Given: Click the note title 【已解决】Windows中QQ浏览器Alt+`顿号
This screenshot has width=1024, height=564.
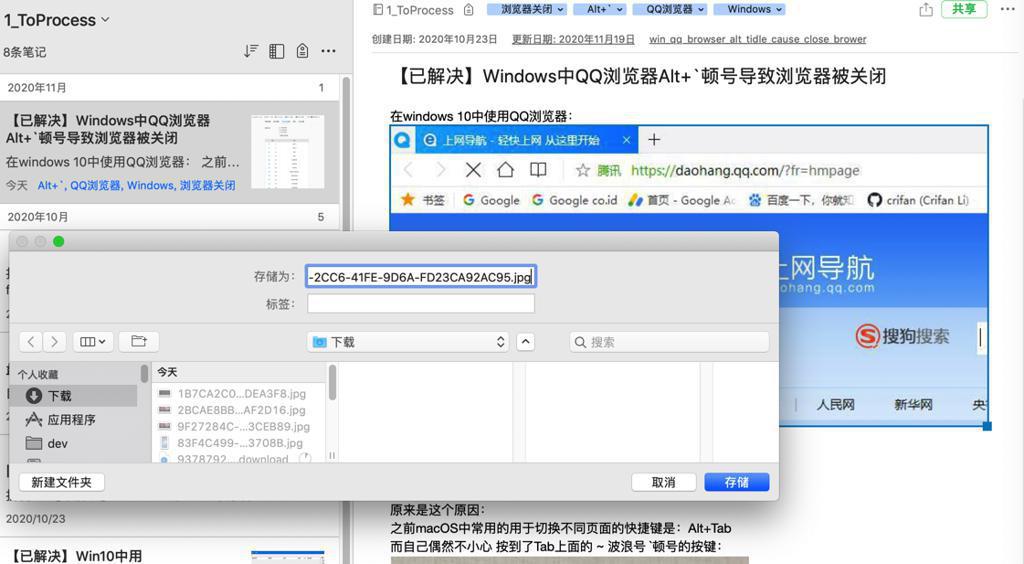Looking at the screenshot, I should click(641, 76).
